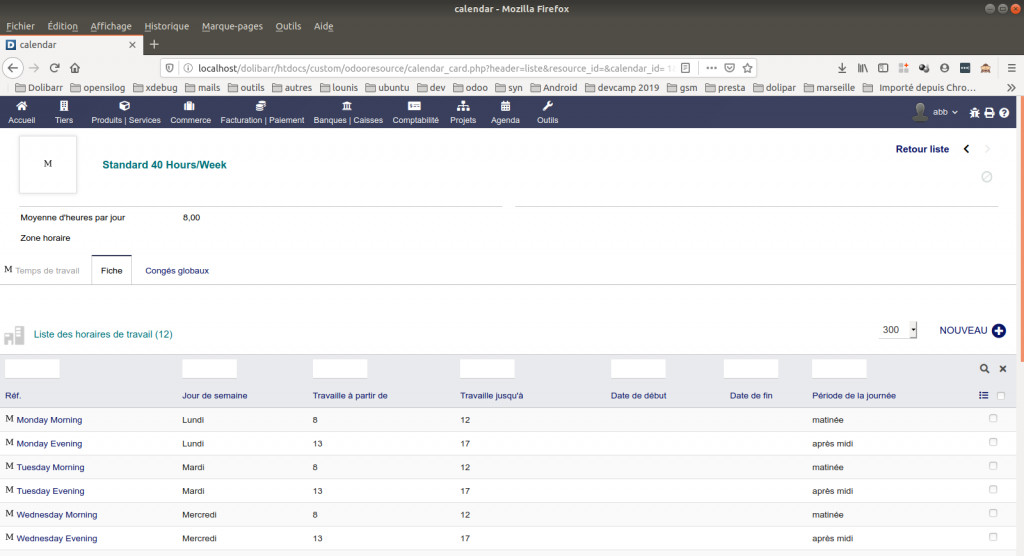
Task: Open the Wednesday Morning link
Action: 57,515
